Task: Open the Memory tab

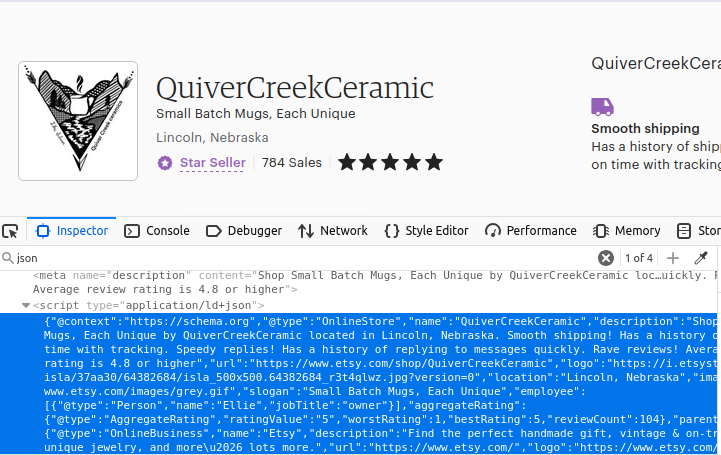Action: tap(627, 231)
